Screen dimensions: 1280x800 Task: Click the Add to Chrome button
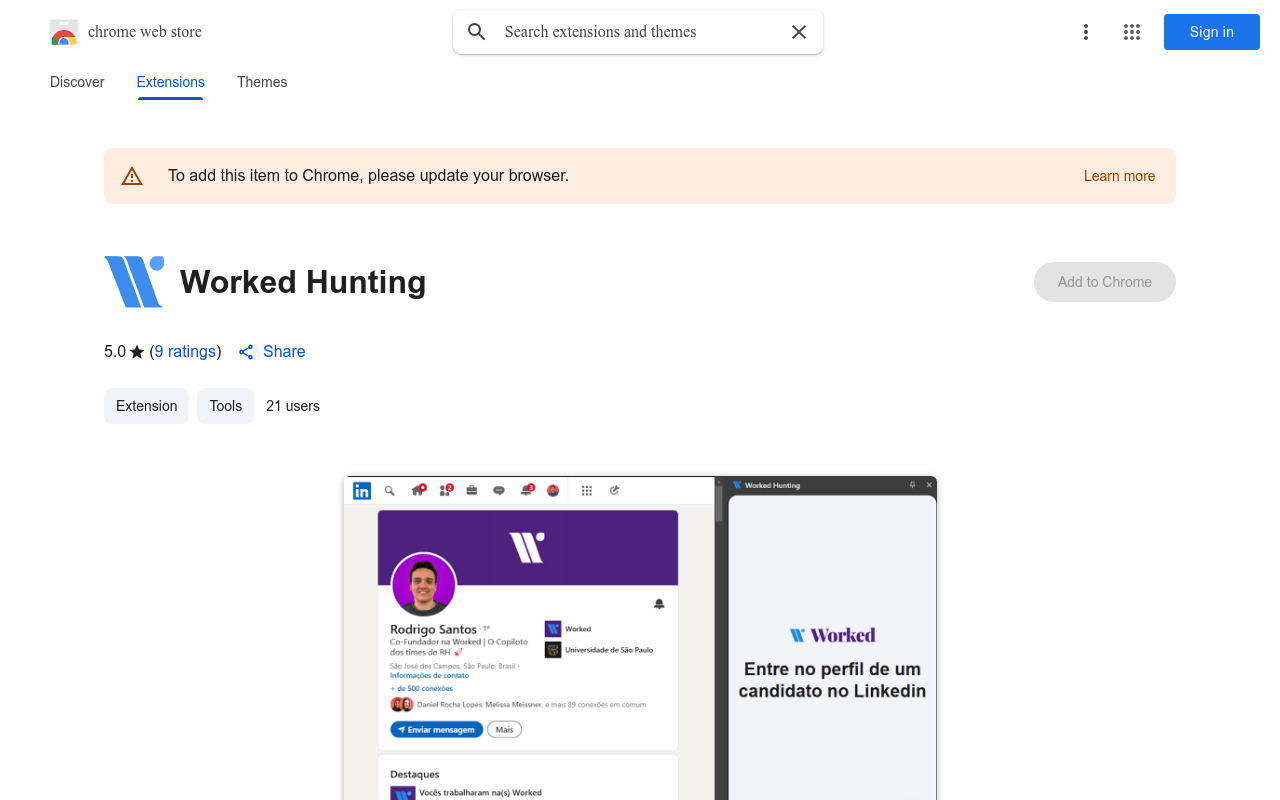click(1105, 282)
